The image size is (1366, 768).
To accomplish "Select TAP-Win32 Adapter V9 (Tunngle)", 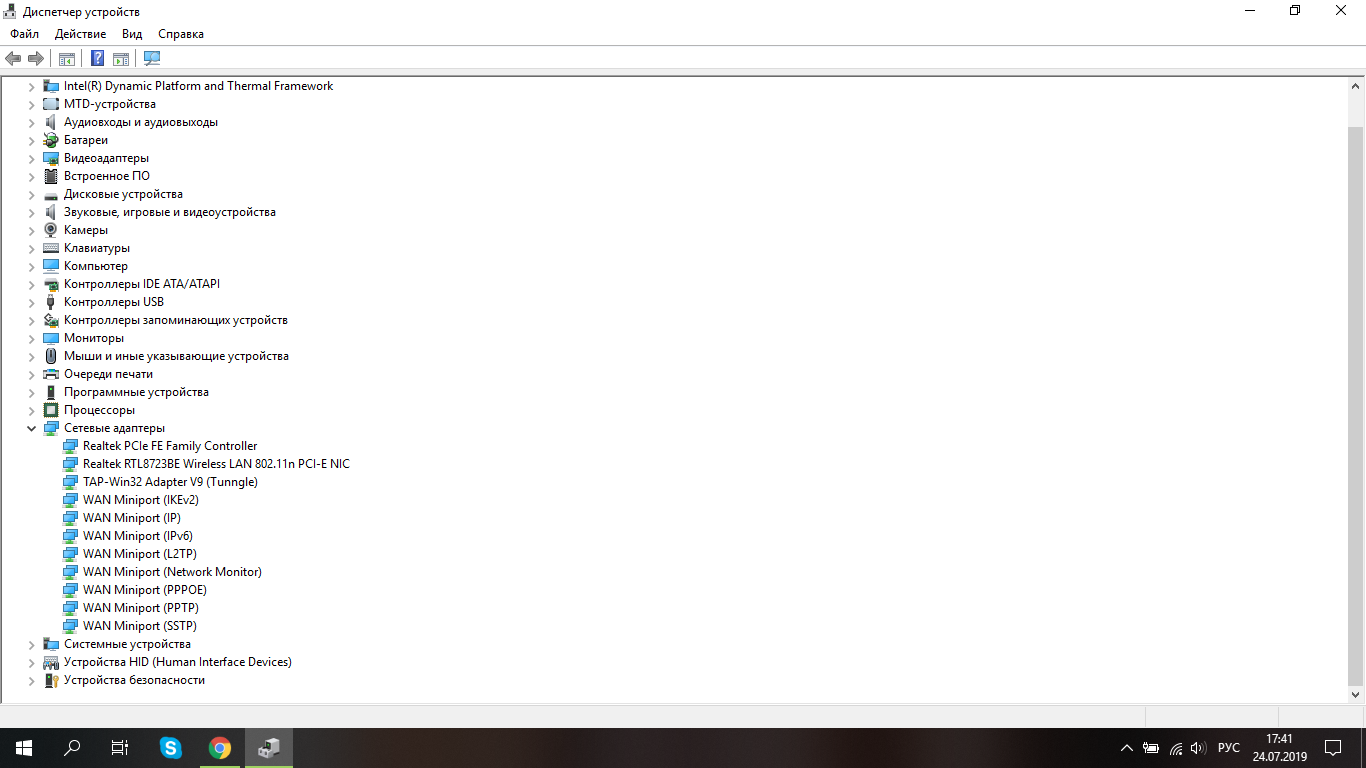I will click(x=170, y=482).
